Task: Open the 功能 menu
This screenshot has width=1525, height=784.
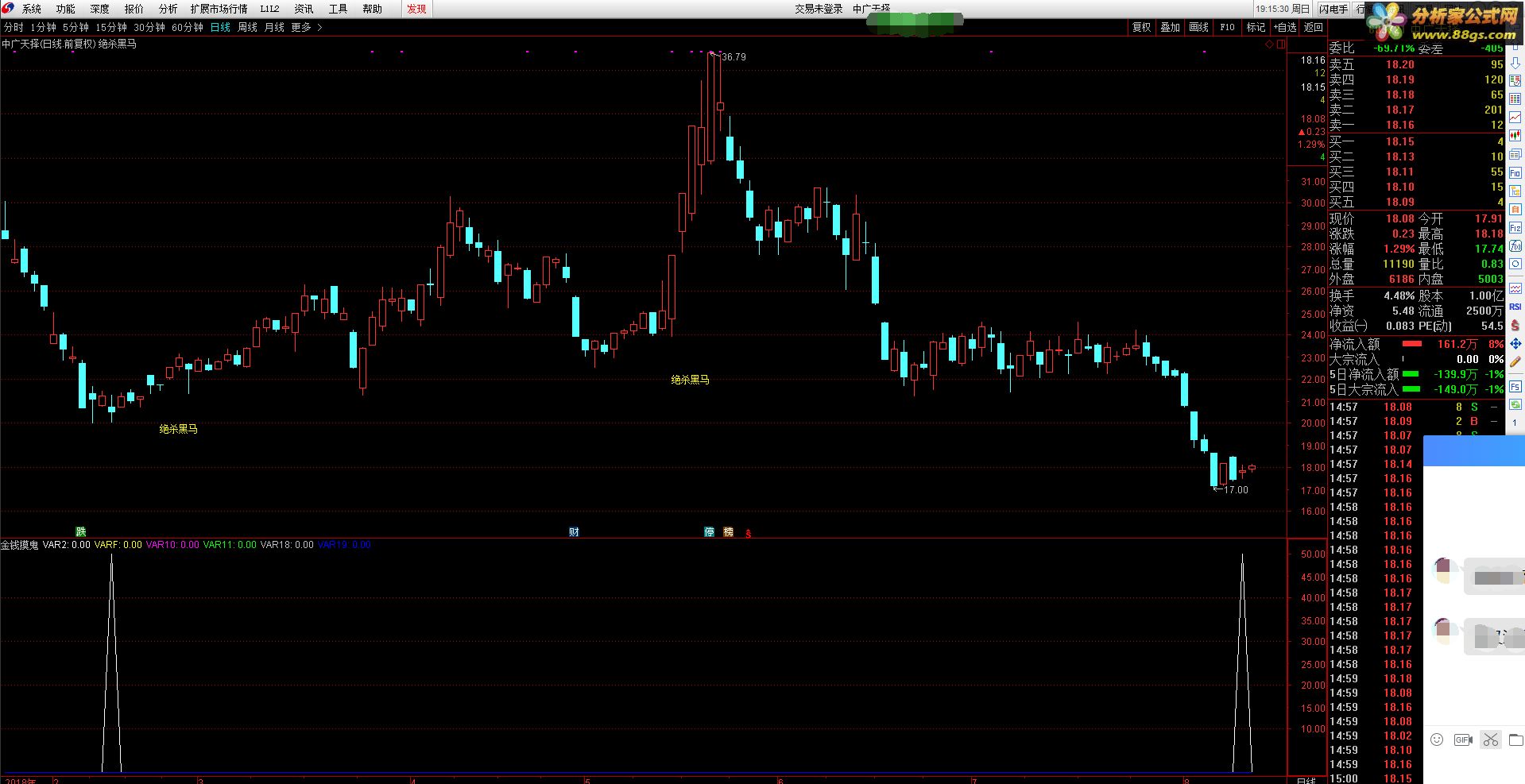Action: pyautogui.click(x=66, y=9)
